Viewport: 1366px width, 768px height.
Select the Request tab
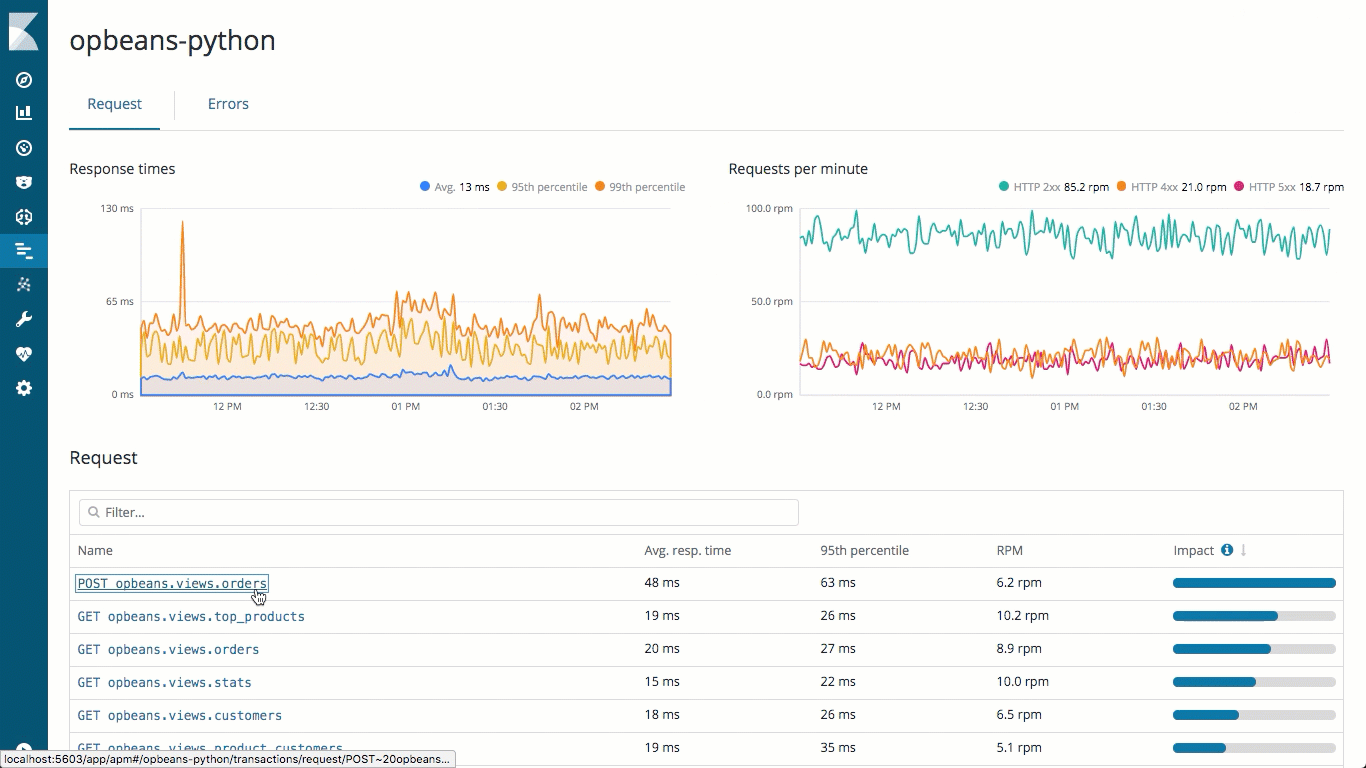tap(114, 103)
